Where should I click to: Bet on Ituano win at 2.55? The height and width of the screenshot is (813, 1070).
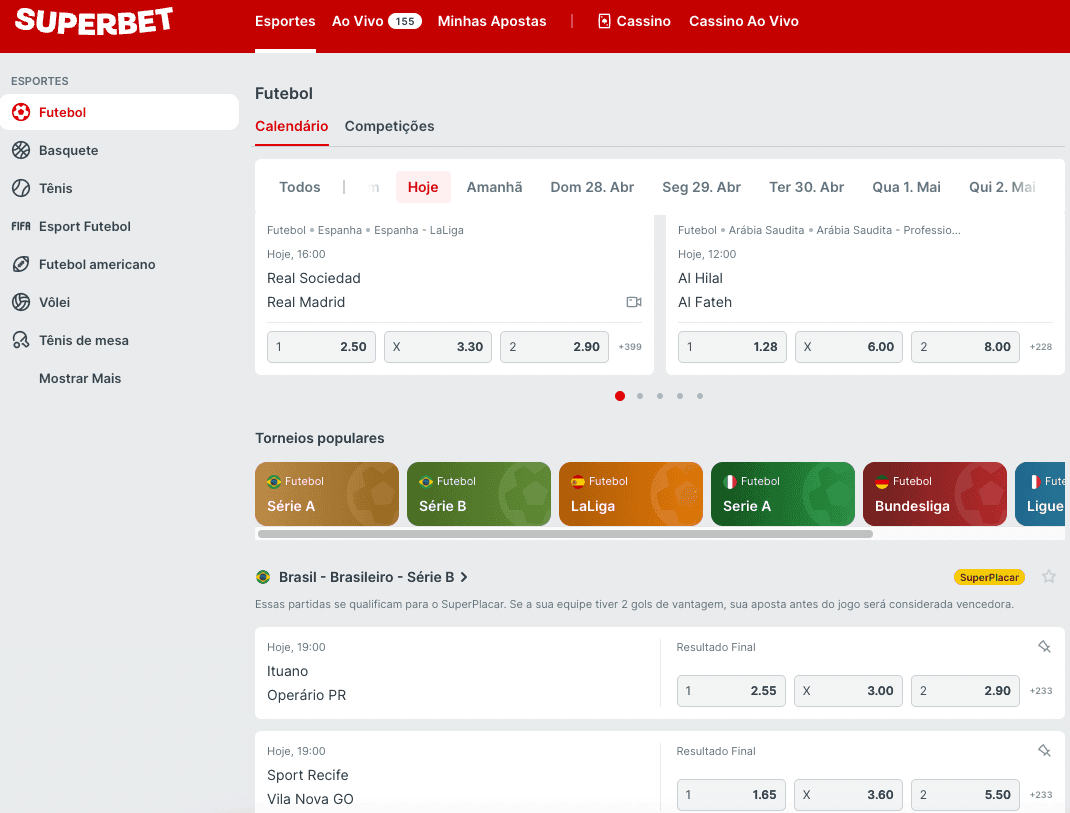[732, 691]
